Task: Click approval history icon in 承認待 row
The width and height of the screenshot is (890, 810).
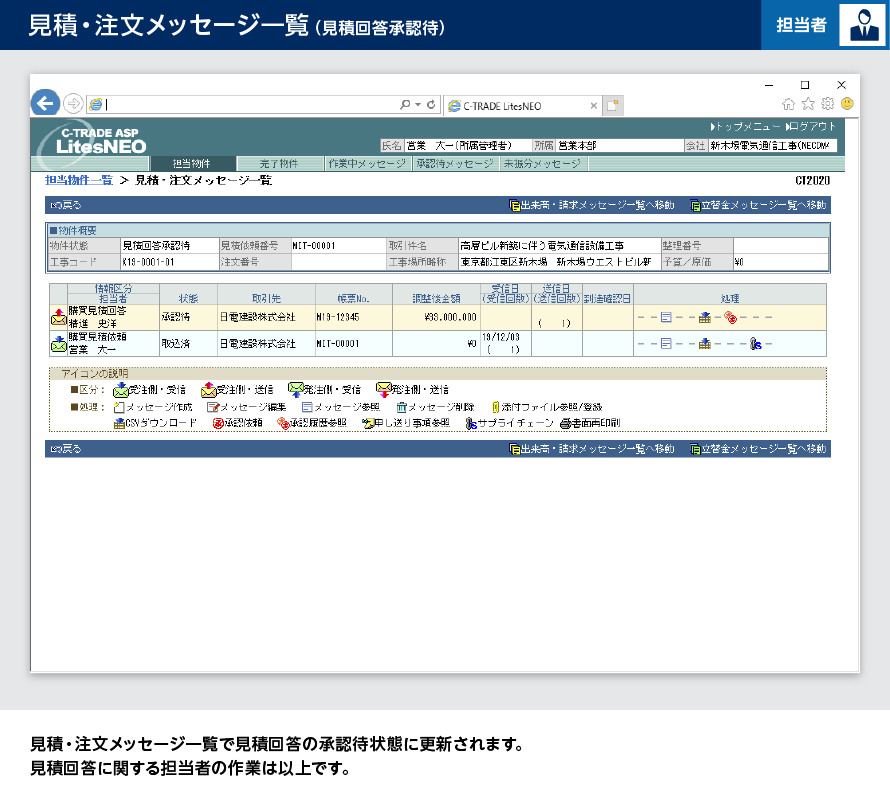Action: pyautogui.click(x=730, y=317)
